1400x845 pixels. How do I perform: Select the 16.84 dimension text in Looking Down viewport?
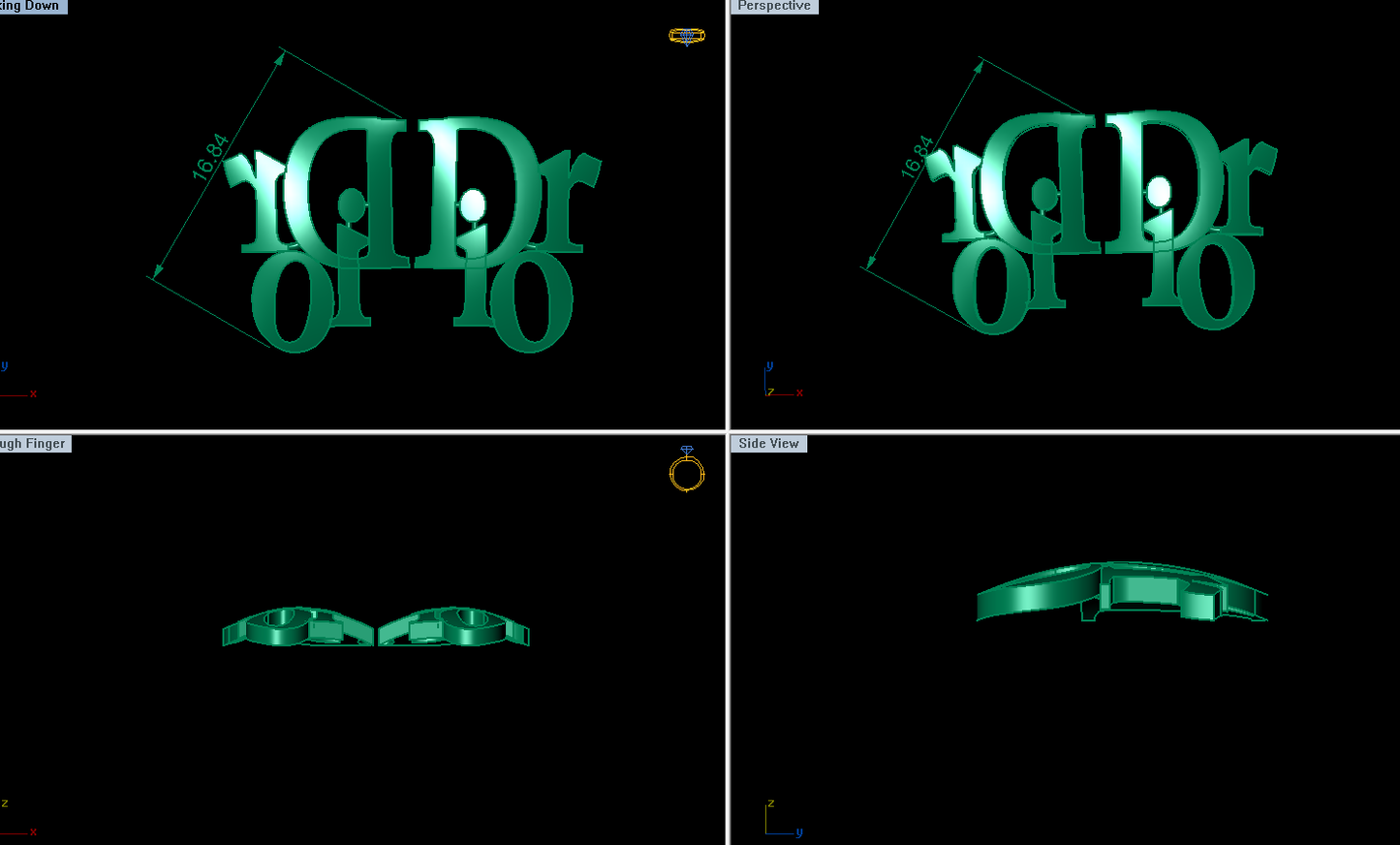click(x=210, y=156)
